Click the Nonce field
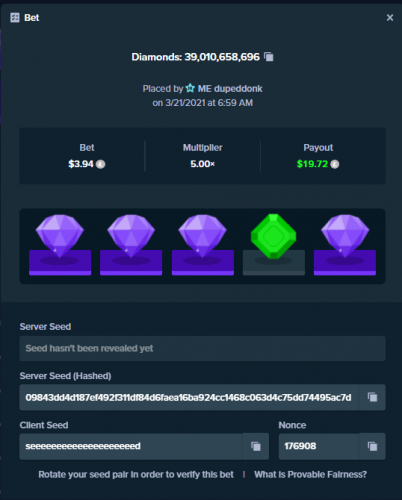 (x=319, y=446)
